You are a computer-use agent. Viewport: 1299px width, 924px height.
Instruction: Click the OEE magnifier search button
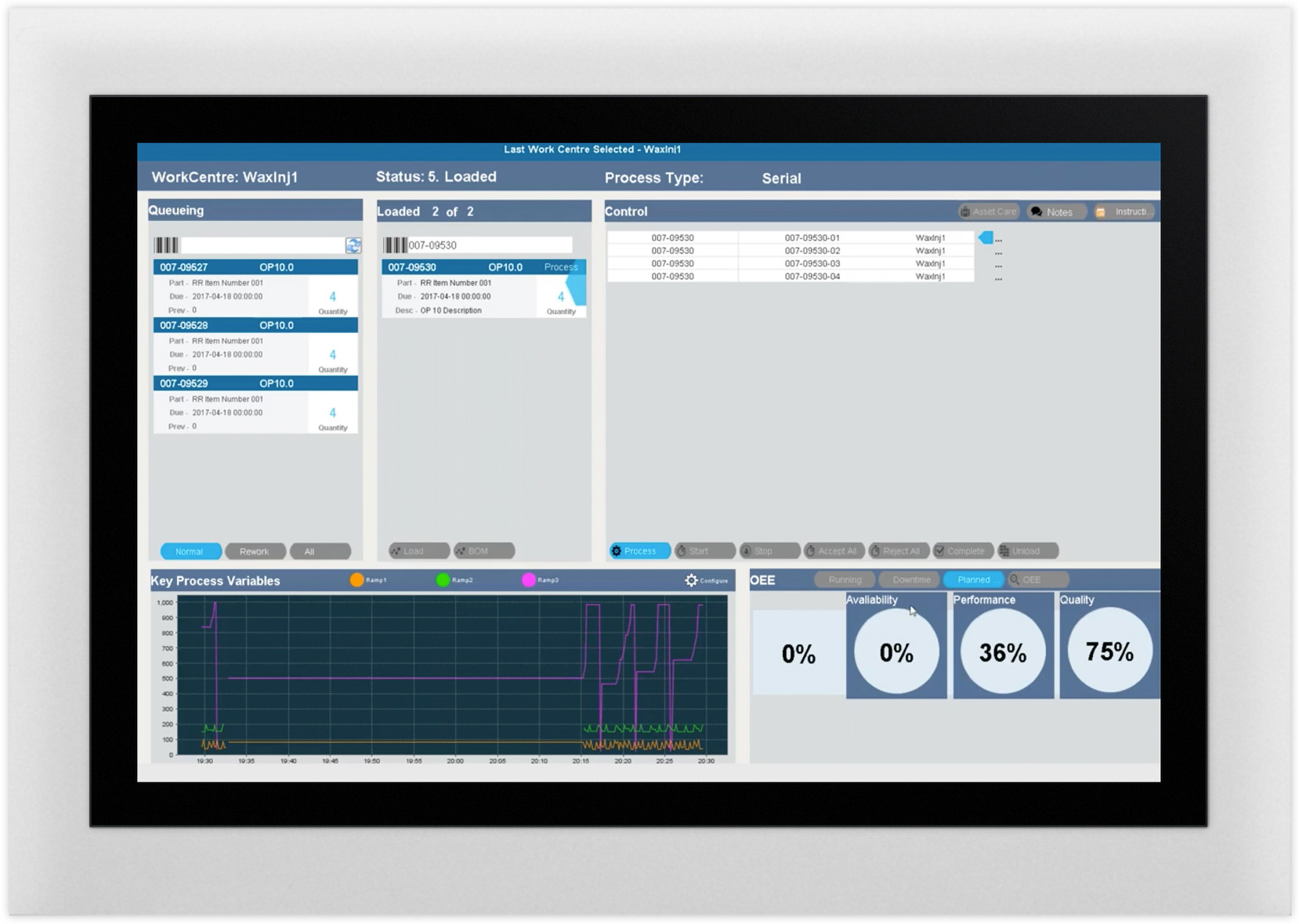click(x=1037, y=579)
